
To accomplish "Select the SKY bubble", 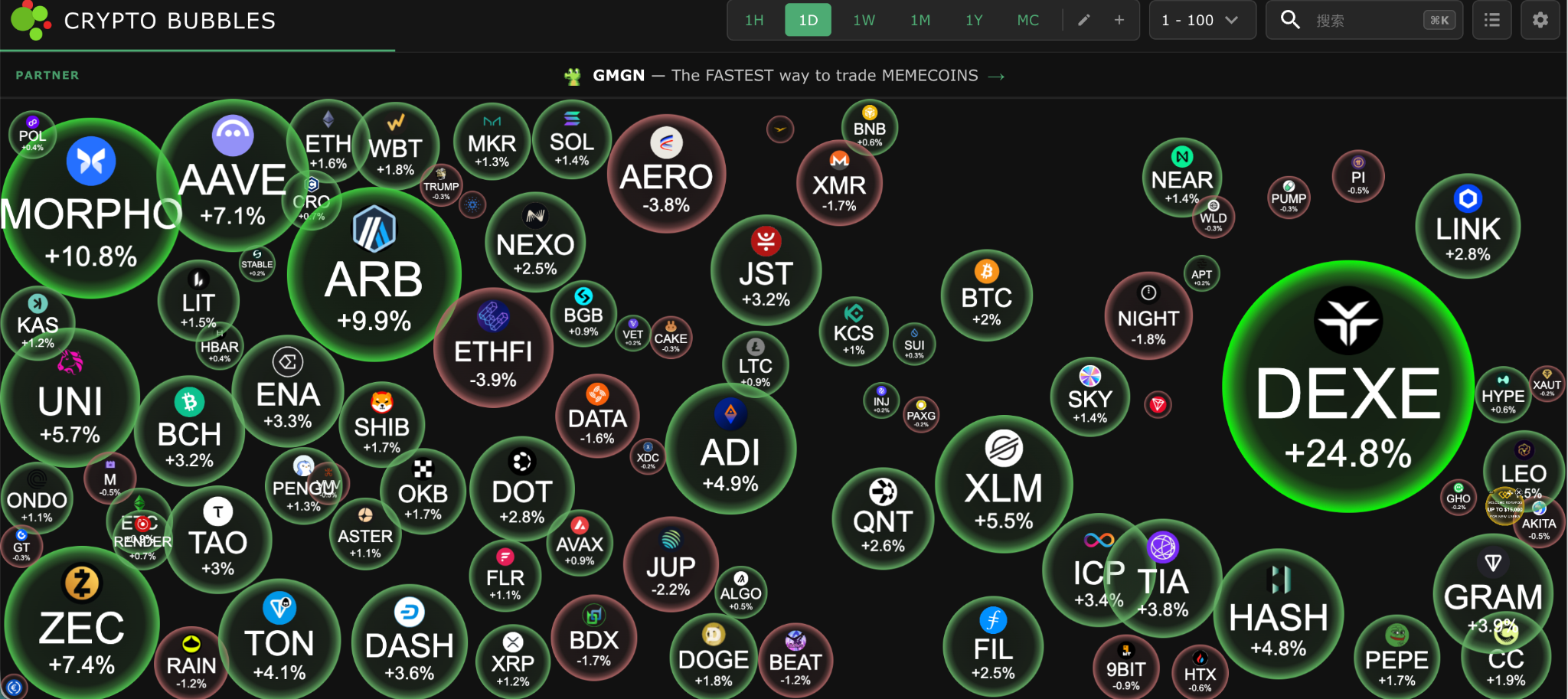I will [1089, 397].
